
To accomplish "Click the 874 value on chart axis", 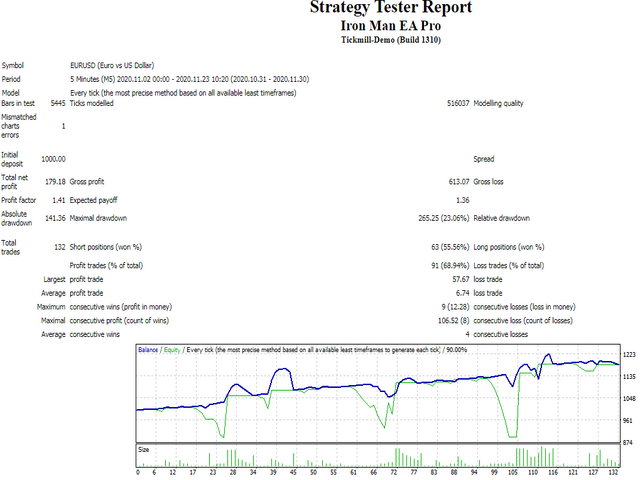I will click(629, 442).
